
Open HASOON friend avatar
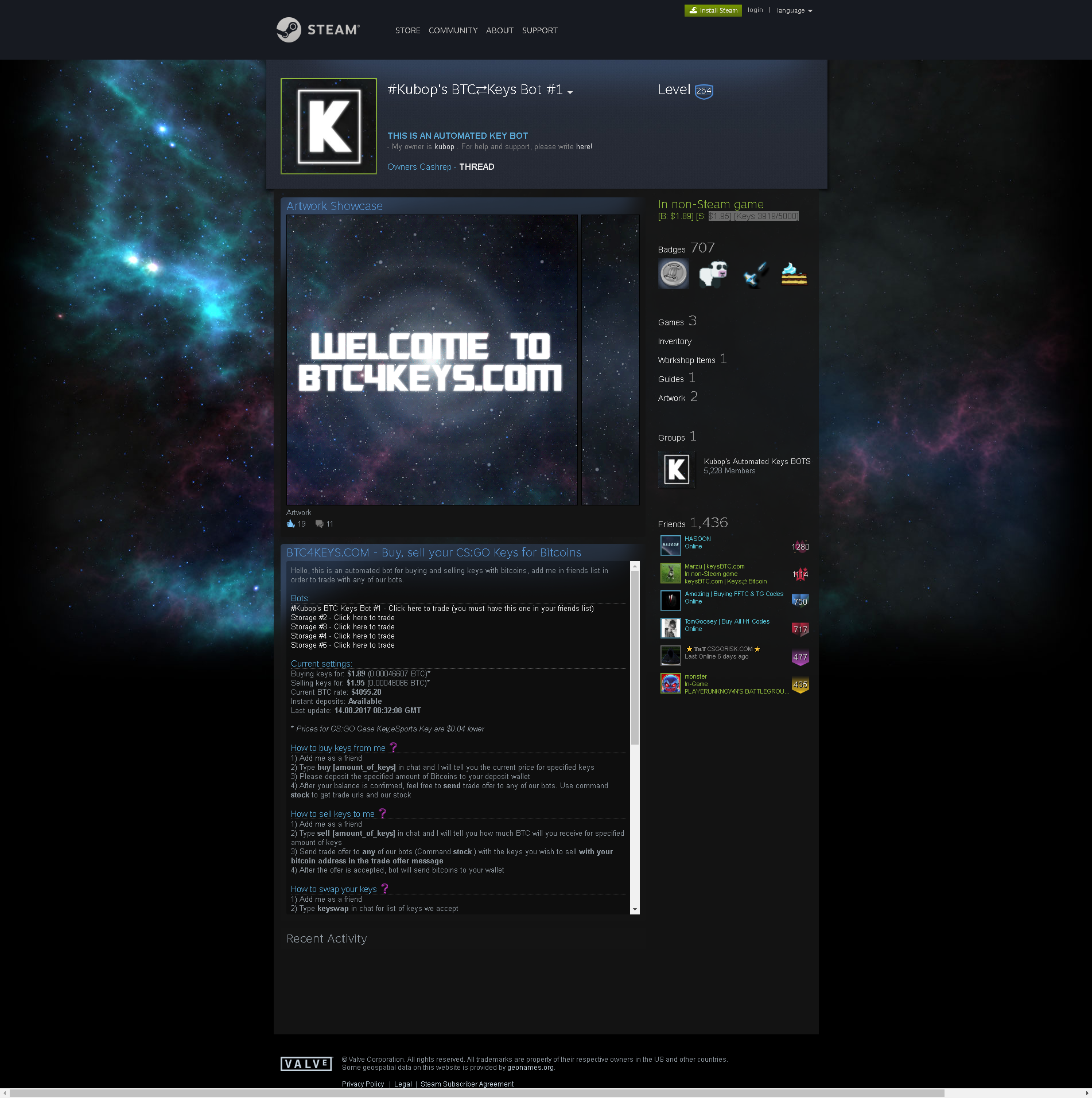(x=670, y=546)
